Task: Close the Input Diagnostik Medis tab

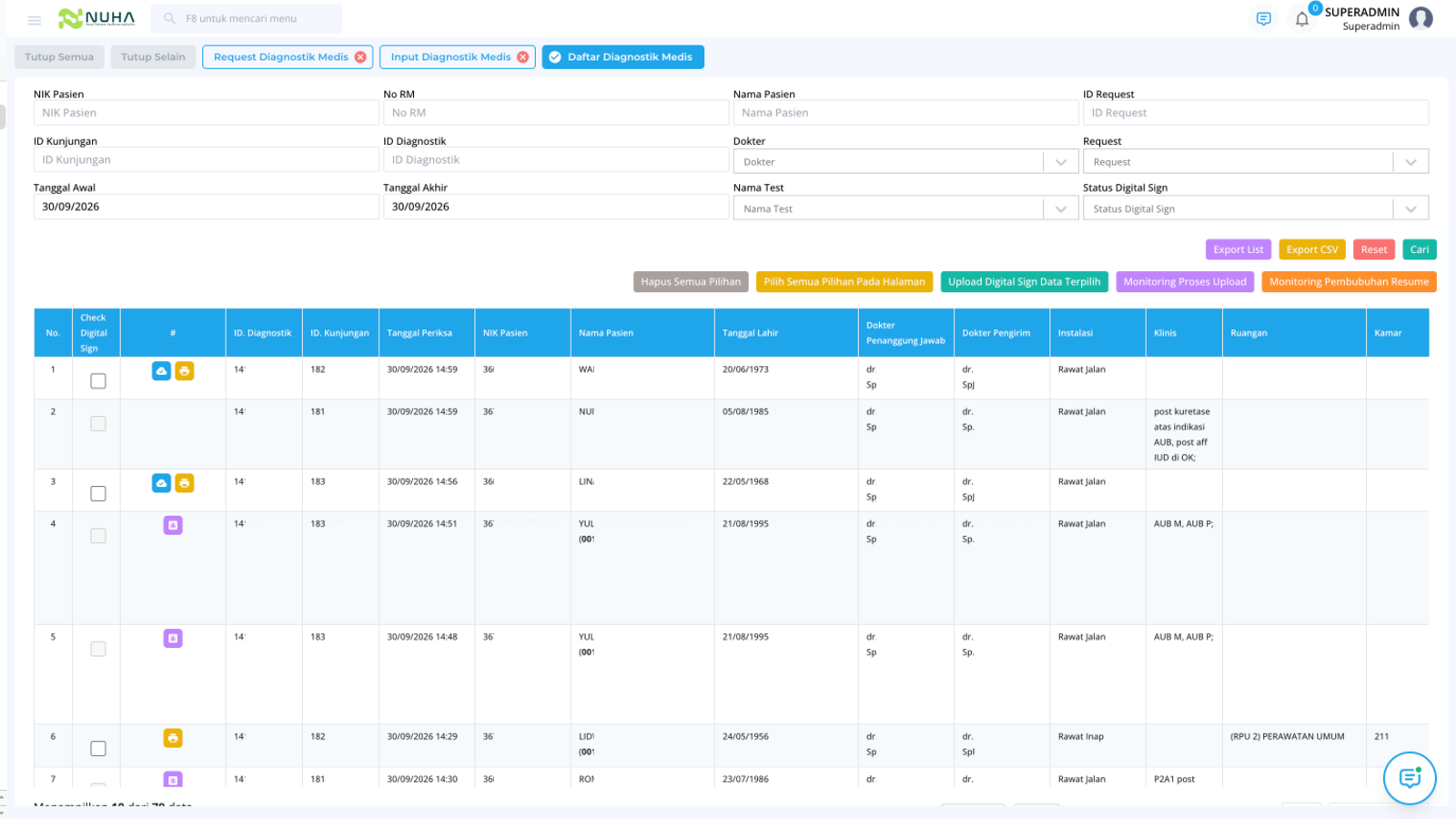Action: click(x=522, y=57)
